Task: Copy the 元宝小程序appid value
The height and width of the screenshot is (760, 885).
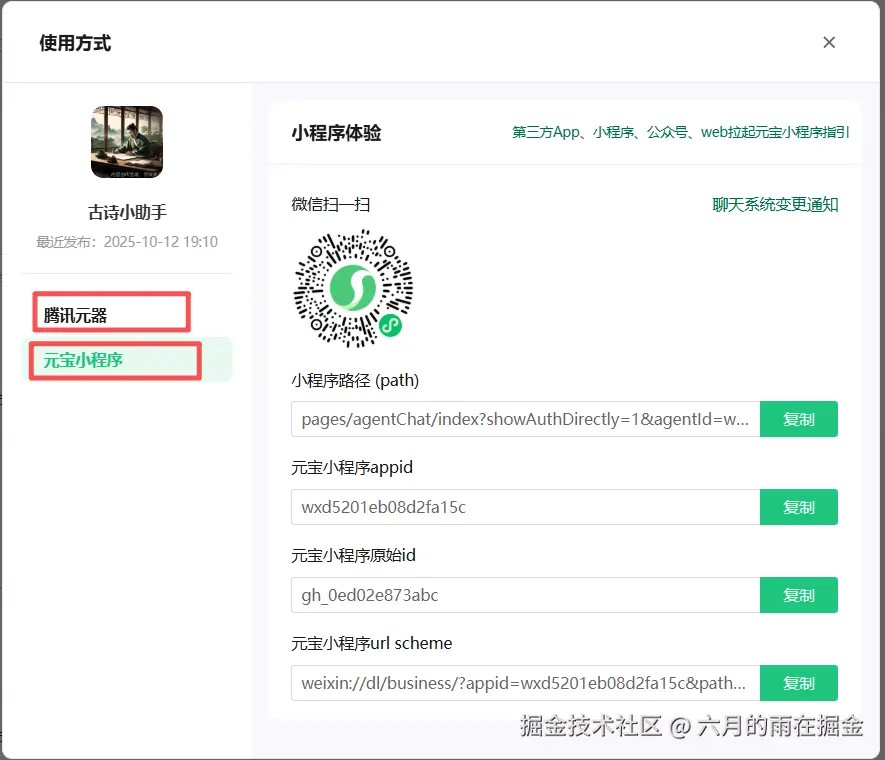Action: pos(799,507)
